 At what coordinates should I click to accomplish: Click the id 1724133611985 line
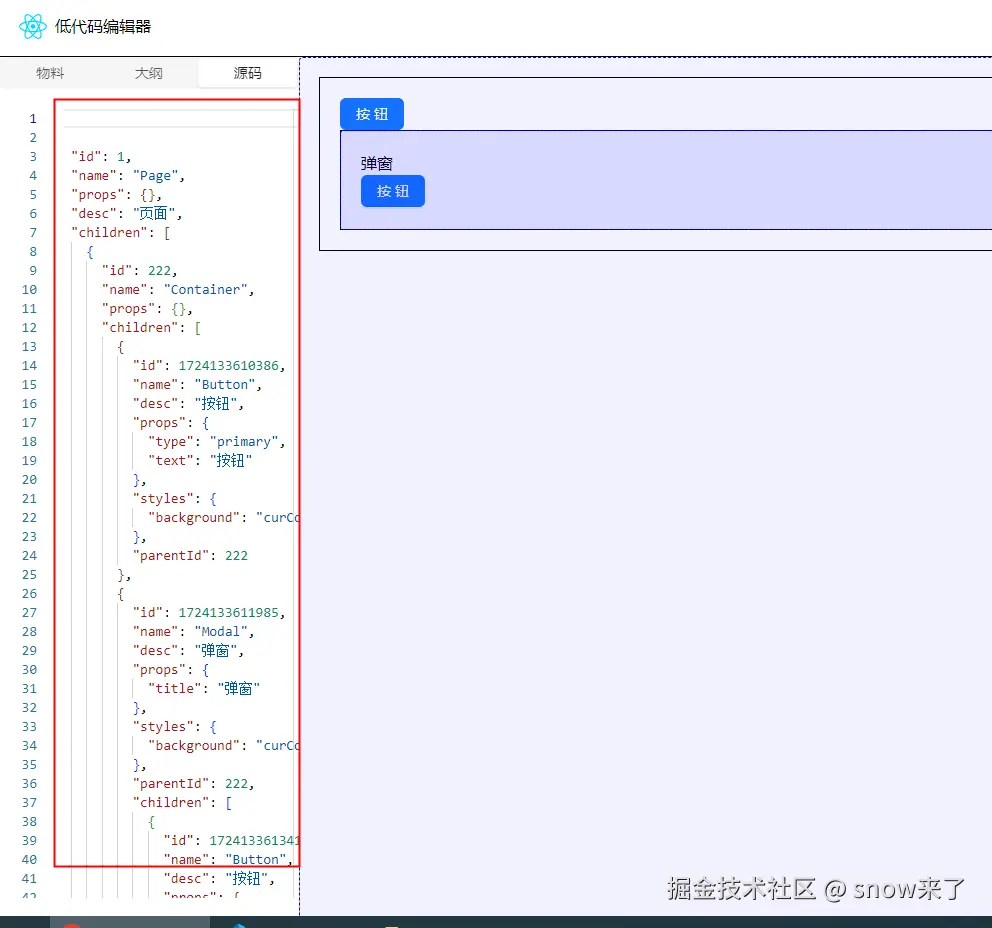pyautogui.click(x=209, y=612)
